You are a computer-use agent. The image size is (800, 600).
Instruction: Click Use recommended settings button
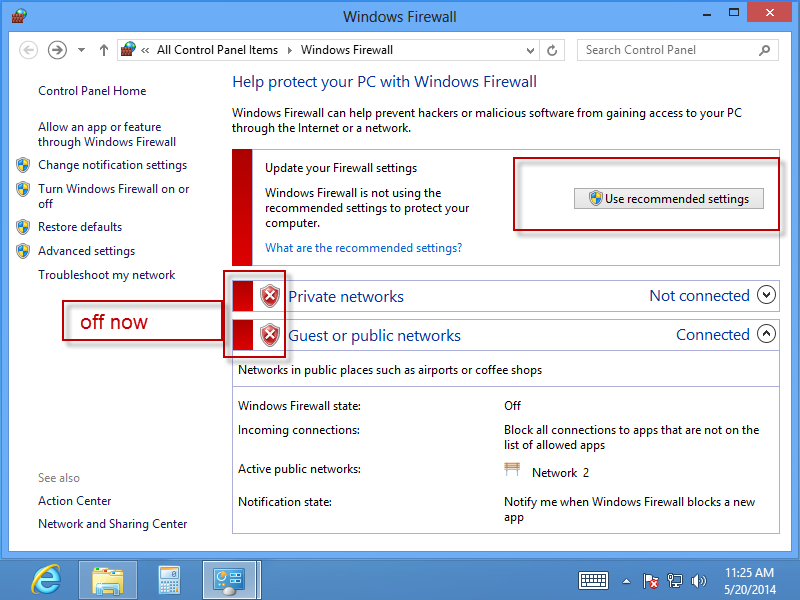pyautogui.click(x=669, y=199)
